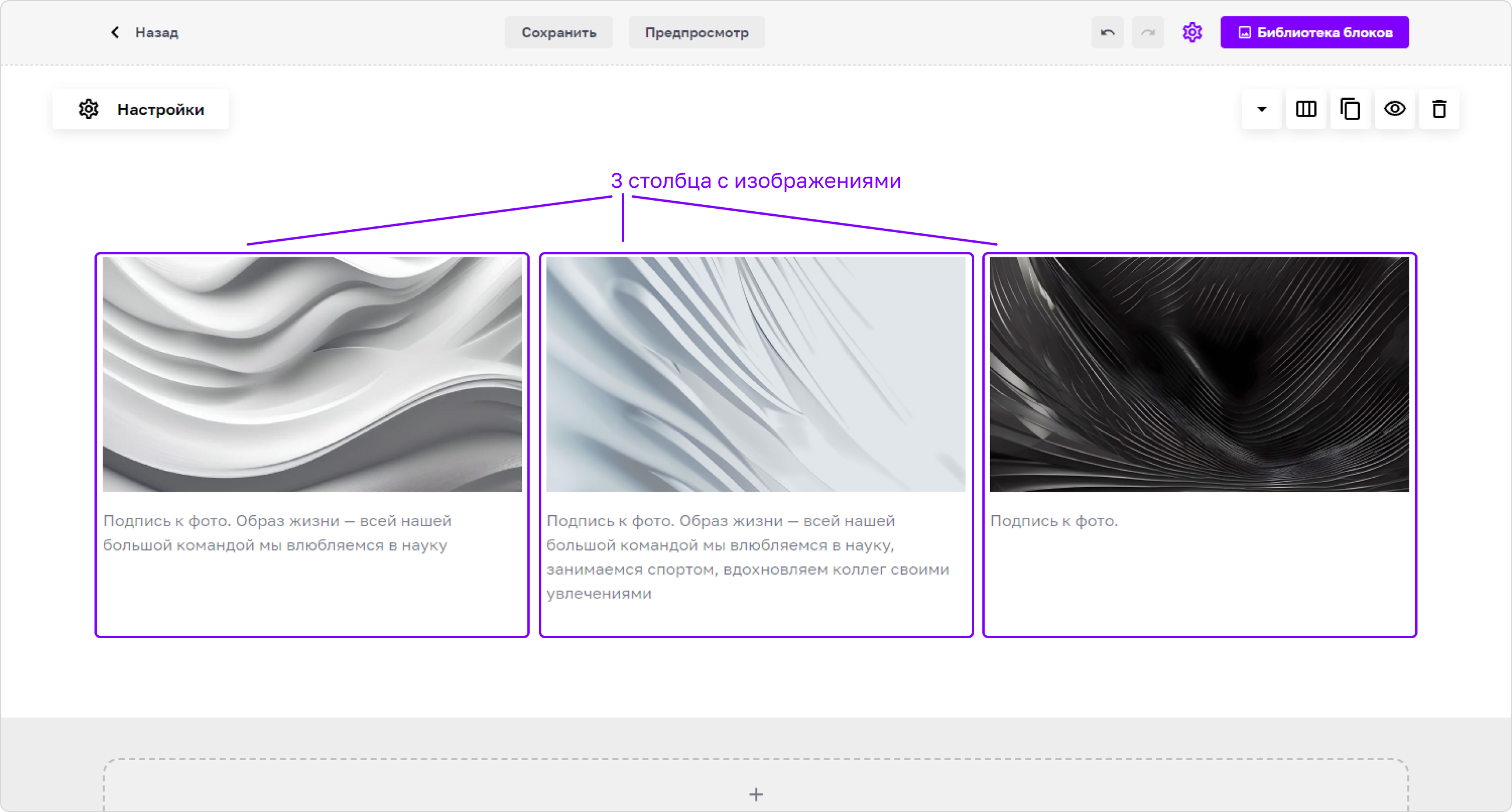Change the columns layout icon
The image size is (1512, 812).
click(x=1305, y=108)
